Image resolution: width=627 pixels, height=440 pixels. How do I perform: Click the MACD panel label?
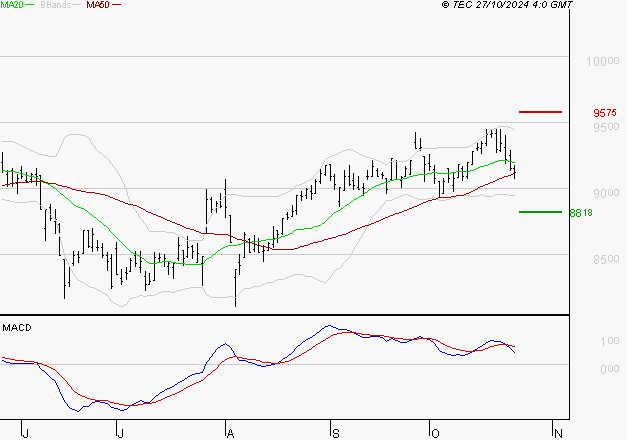tap(17, 328)
